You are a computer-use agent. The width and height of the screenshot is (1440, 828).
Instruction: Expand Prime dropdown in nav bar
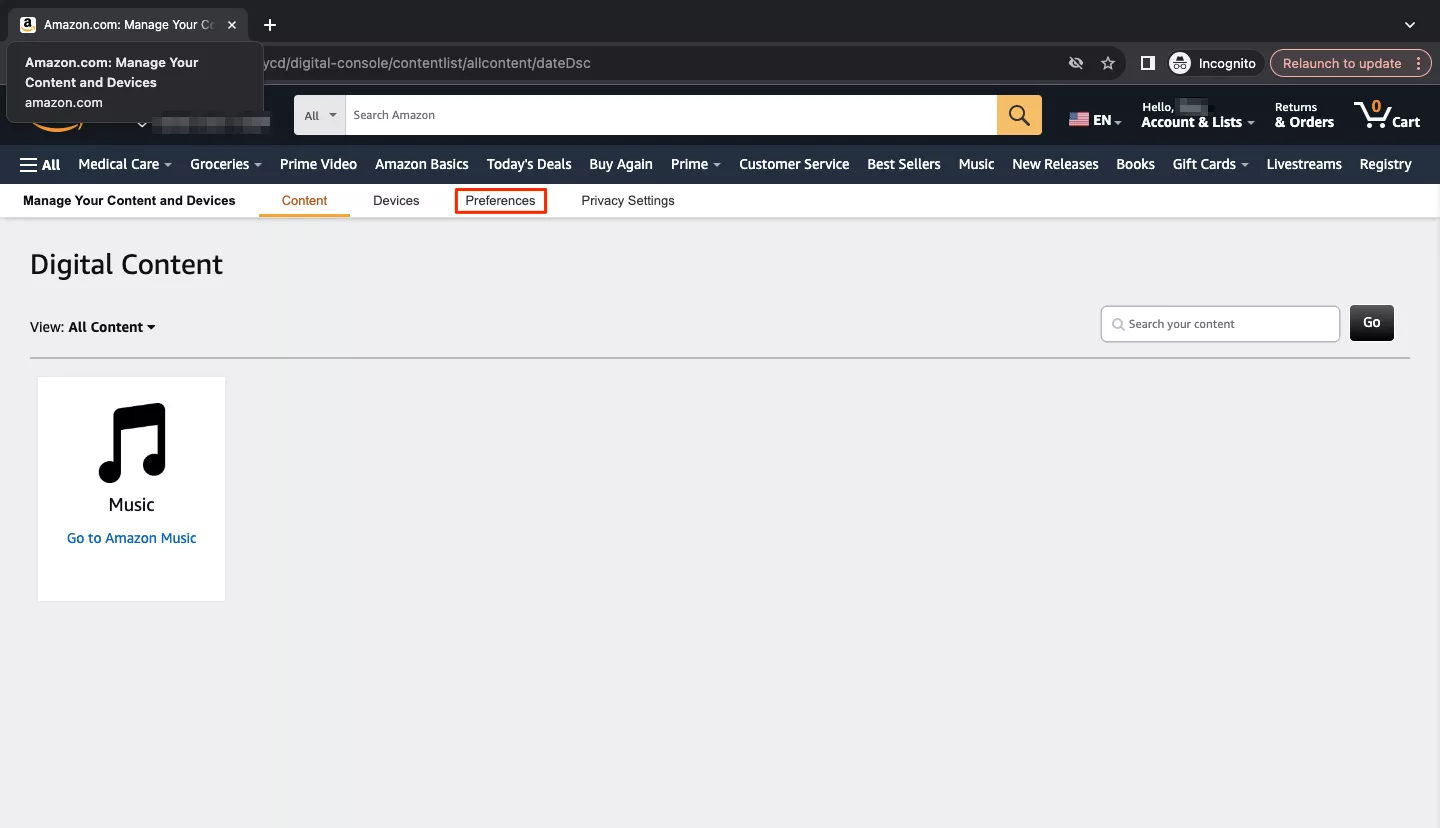696,164
